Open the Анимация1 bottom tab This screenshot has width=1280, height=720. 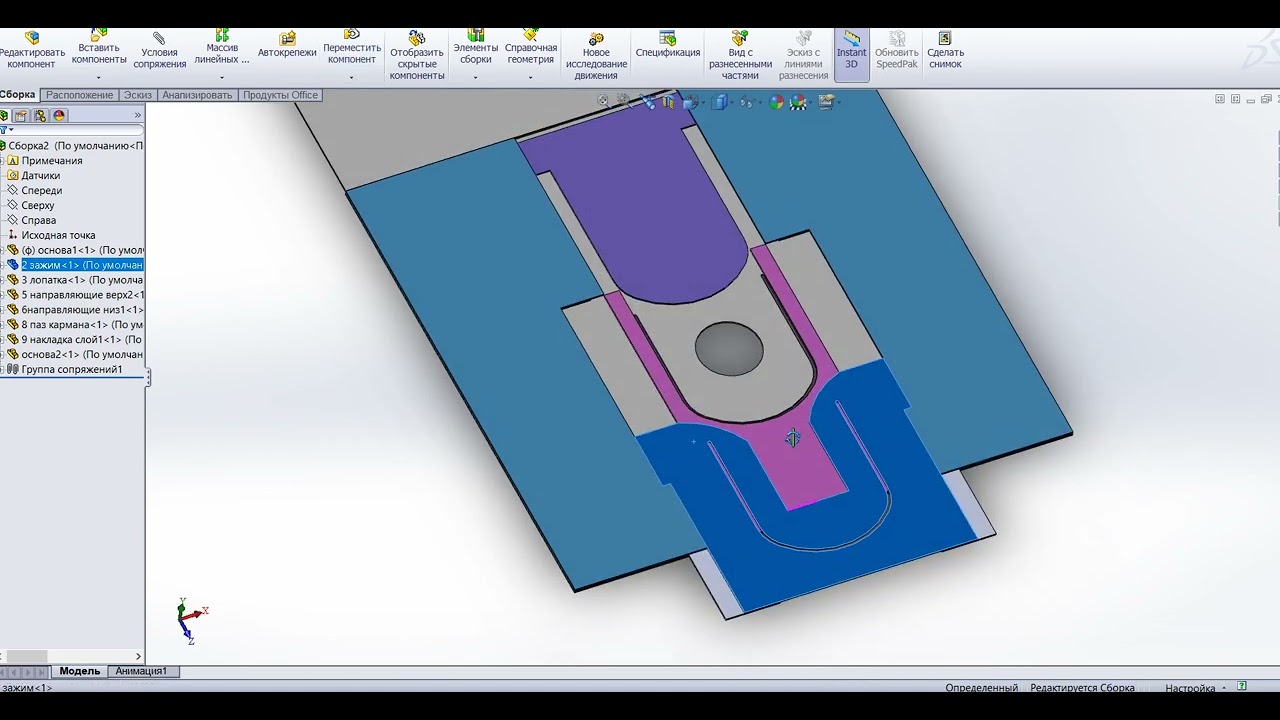point(141,671)
